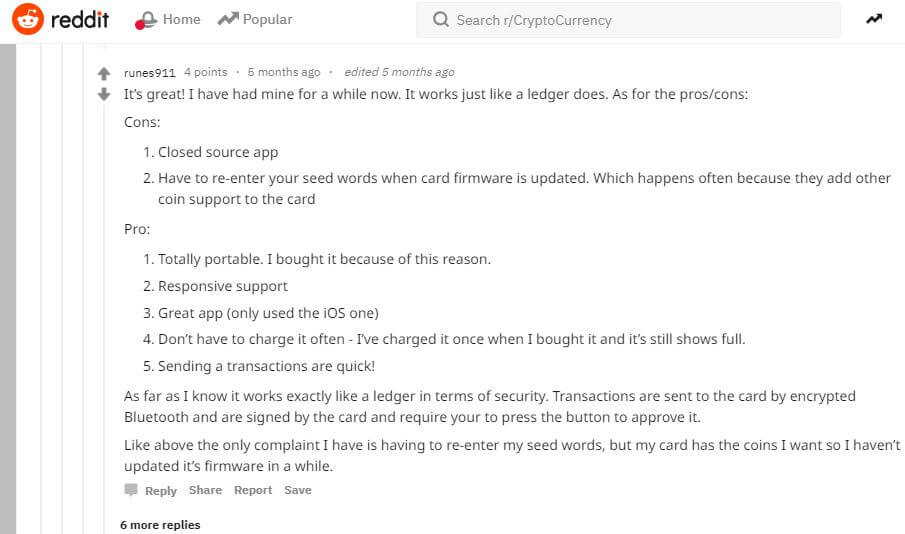Image resolution: width=905 pixels, height=534 pixels.
Task: Click the search magnifying glass icon
Action: [440, 20]
